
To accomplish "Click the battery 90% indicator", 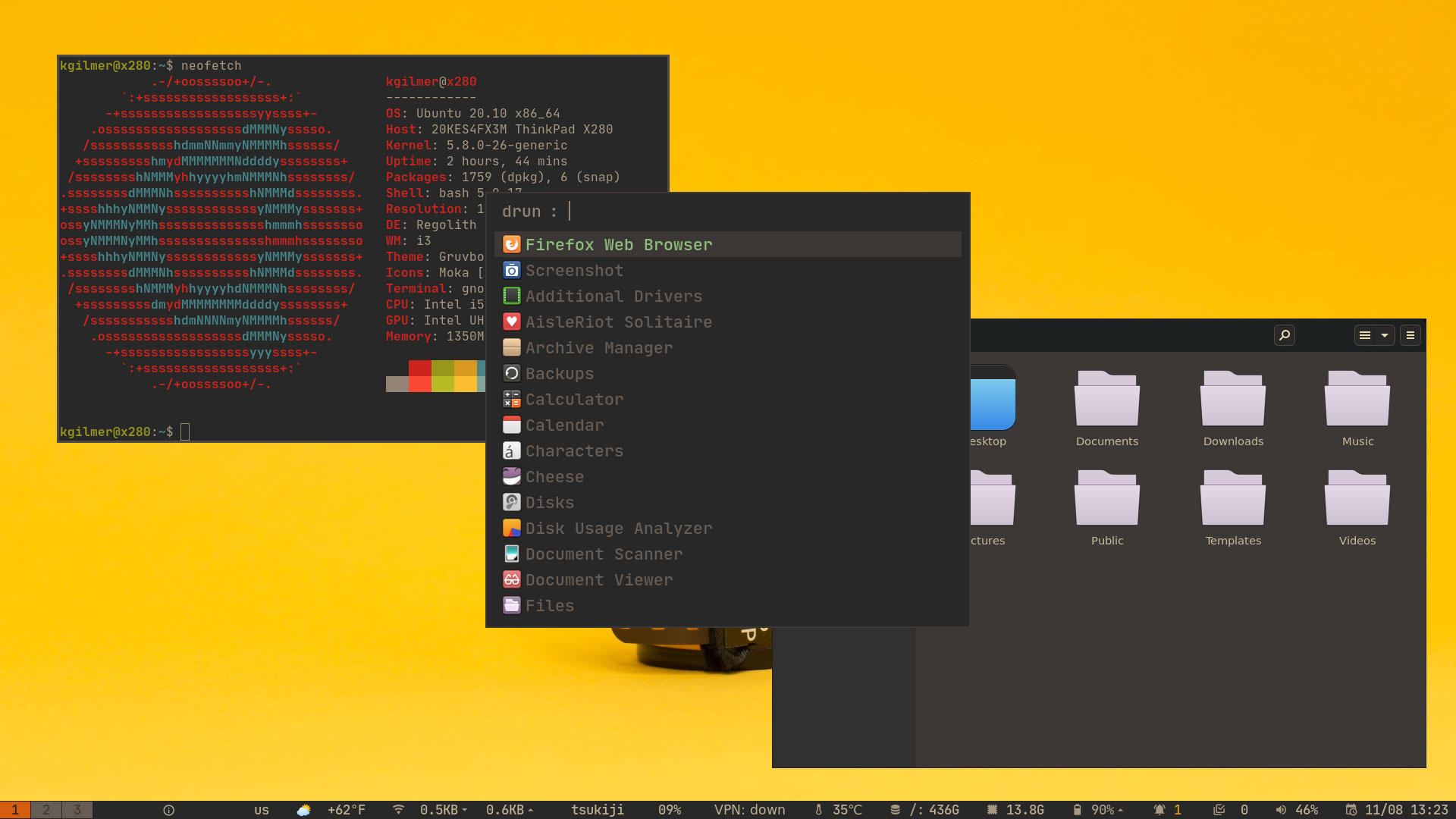I will pos(1098,810).
